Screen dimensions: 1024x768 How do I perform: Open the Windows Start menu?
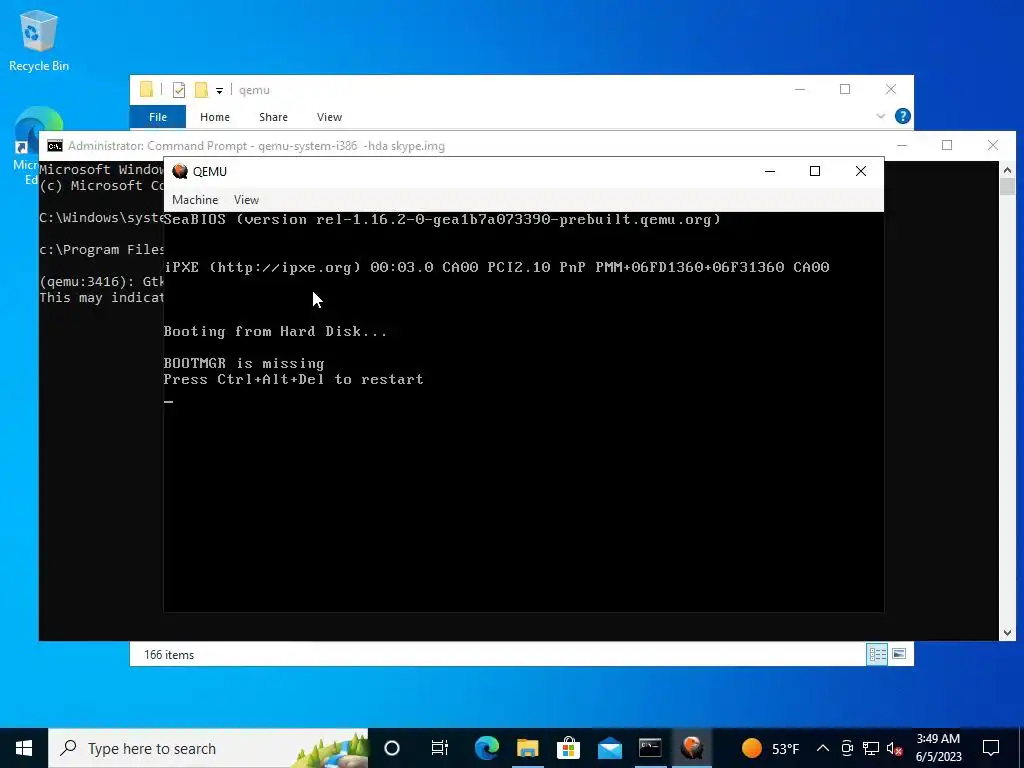pyautogui.click(x=24, y=748)
